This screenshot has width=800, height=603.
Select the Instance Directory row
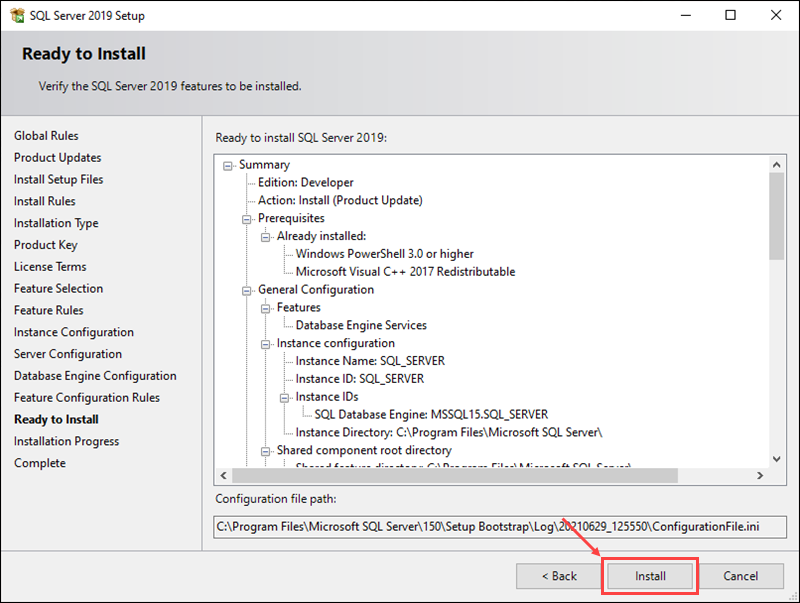point(449,433)
